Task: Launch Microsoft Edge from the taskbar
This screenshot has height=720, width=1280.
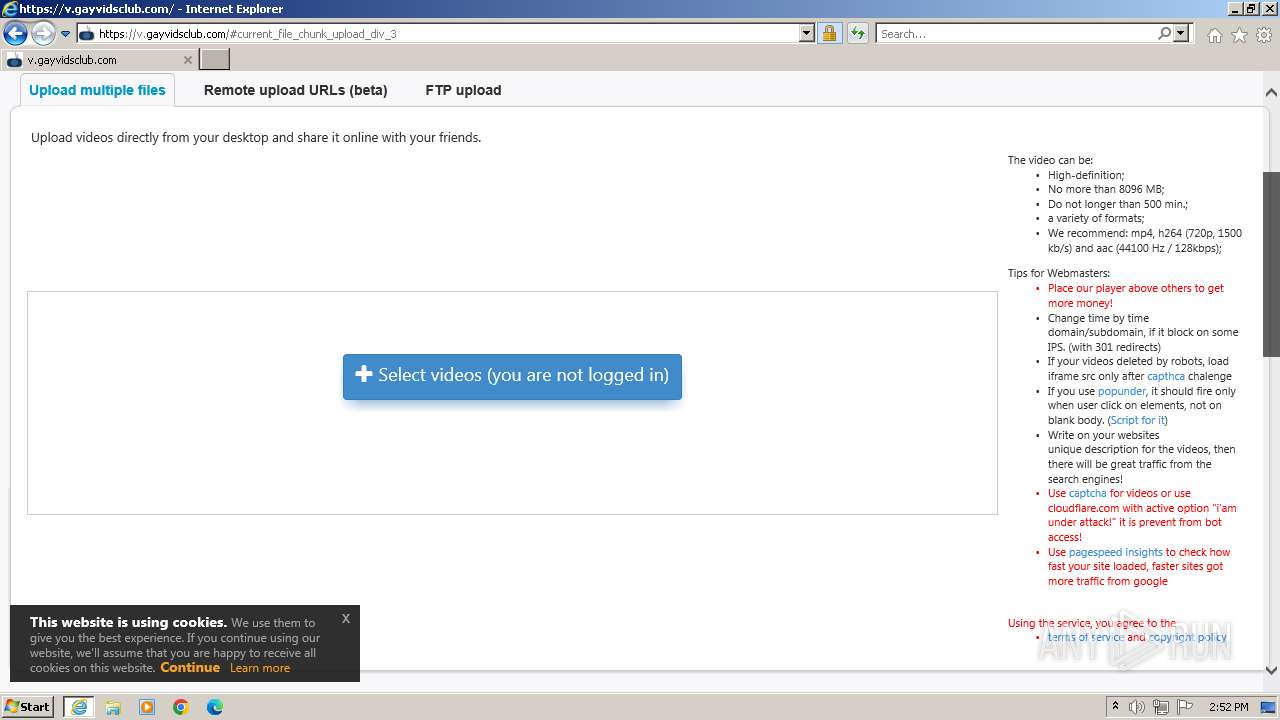Action: (215, 707)
